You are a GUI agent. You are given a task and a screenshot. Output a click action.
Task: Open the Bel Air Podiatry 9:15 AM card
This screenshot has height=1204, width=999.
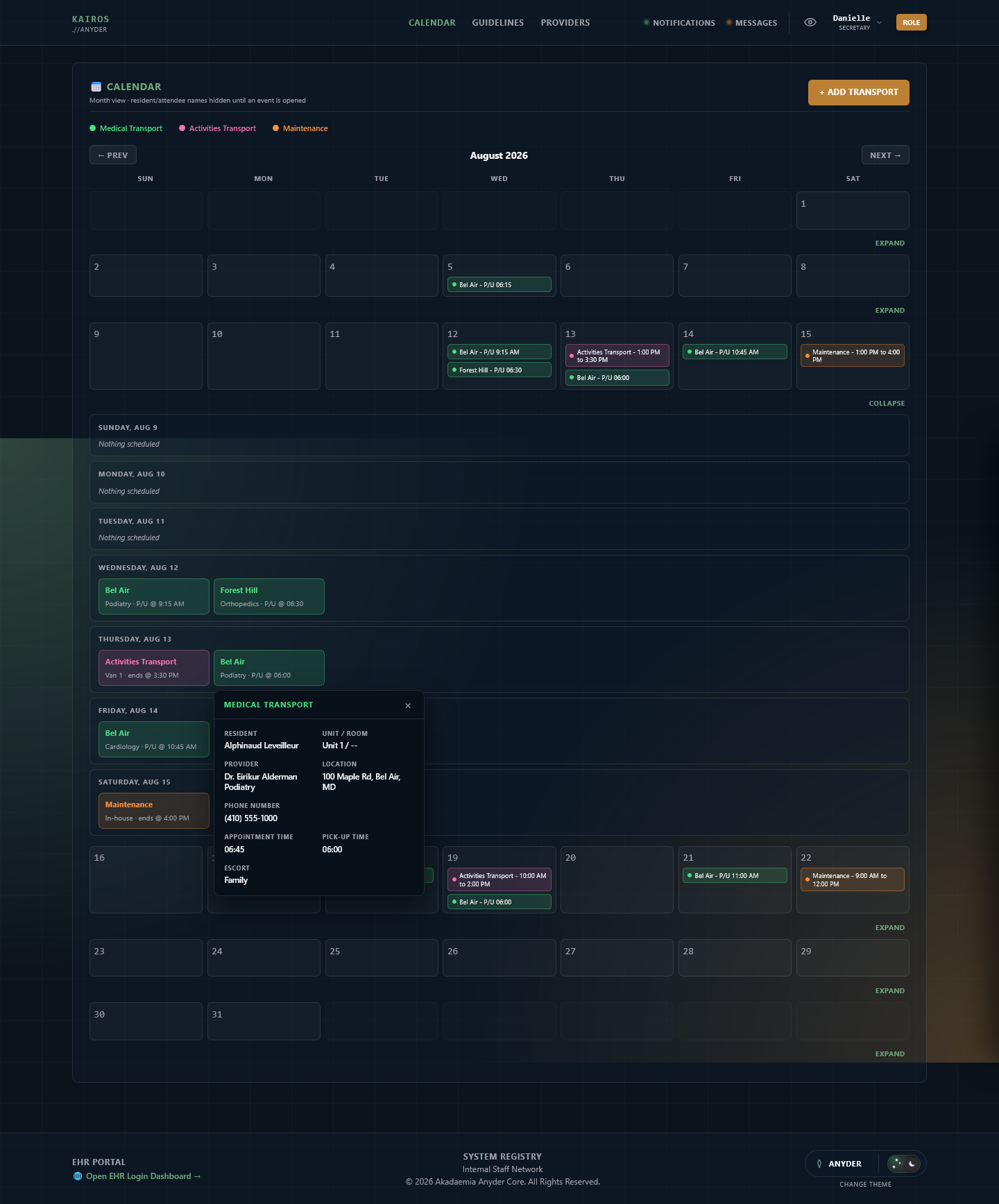pyautogui.click(x=153, y=596)
